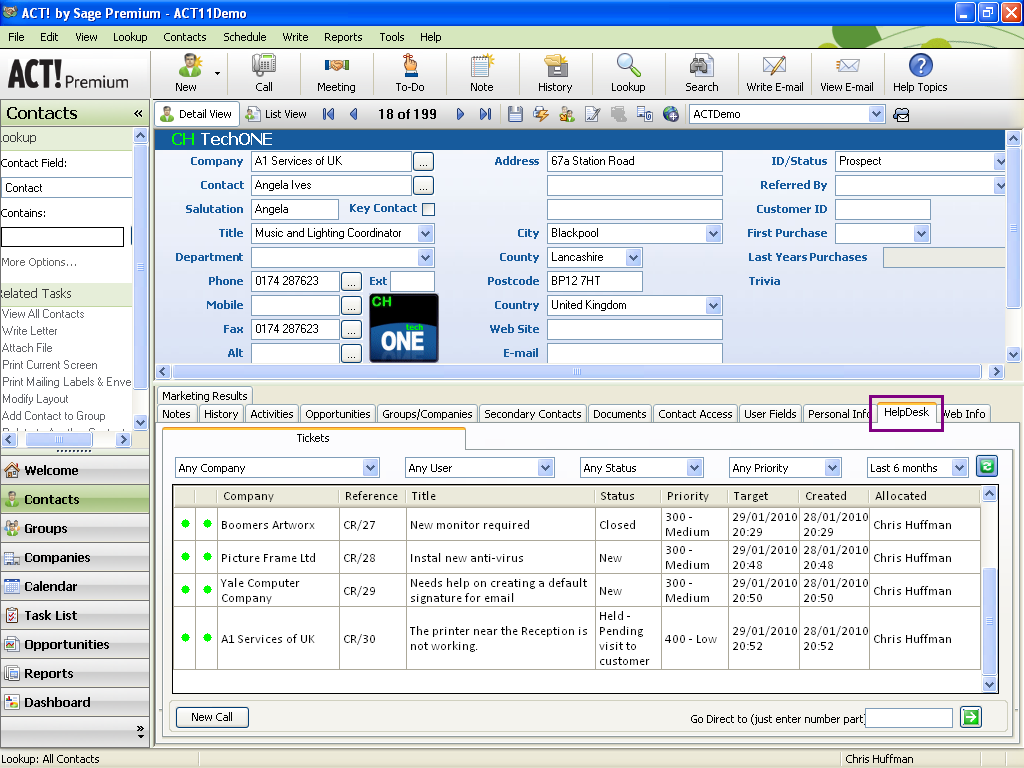The width and height of the screenshot is (1024, 768).
Task: Click the sidebar horizontal scrollbar thumb
Action: (x=59, y=440)
